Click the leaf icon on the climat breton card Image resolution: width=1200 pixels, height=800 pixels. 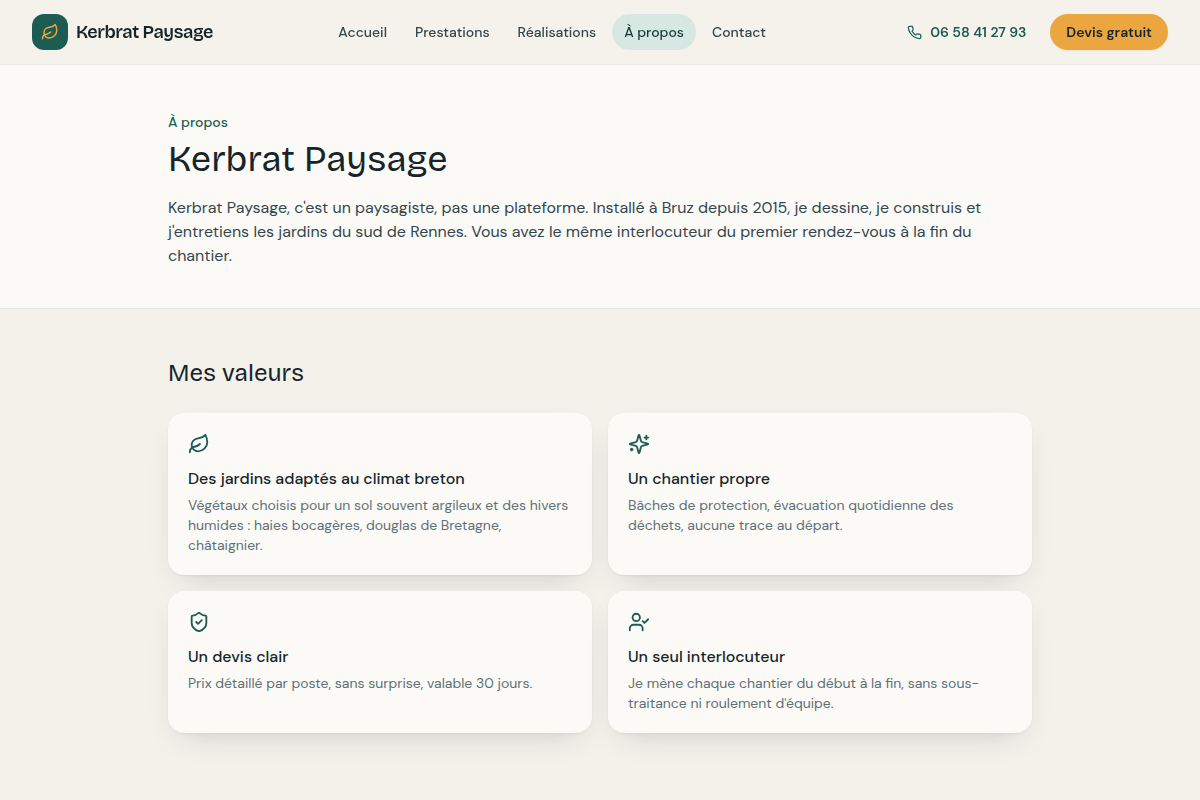199,444
